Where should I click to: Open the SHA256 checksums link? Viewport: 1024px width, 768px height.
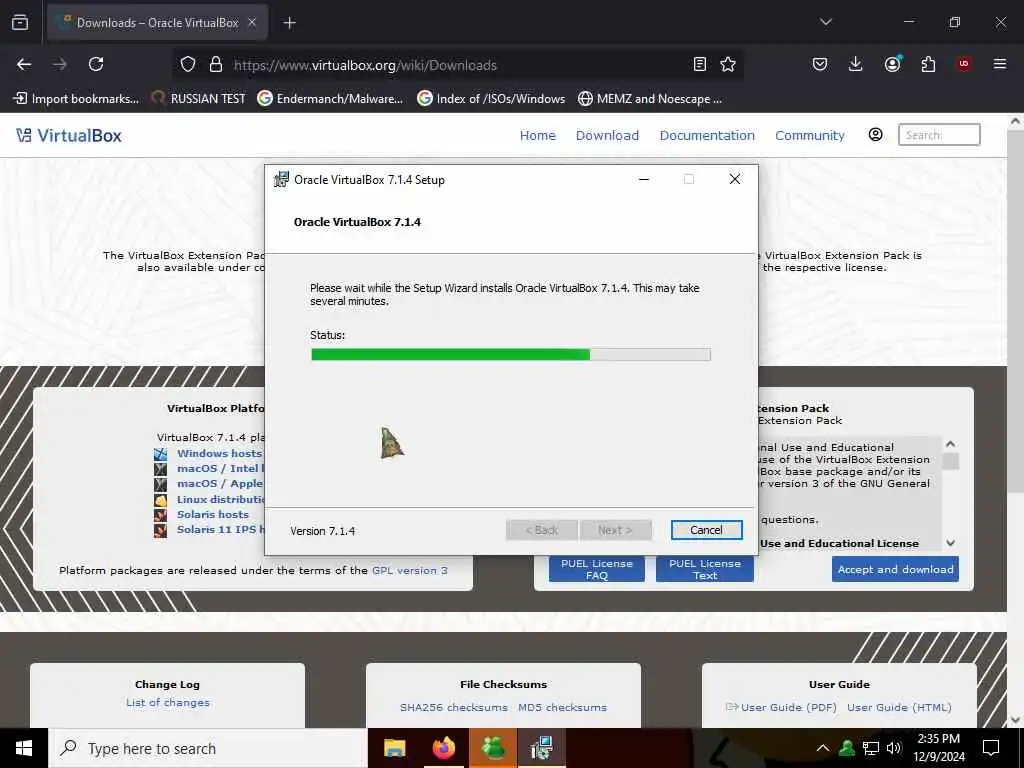point(453,707)
